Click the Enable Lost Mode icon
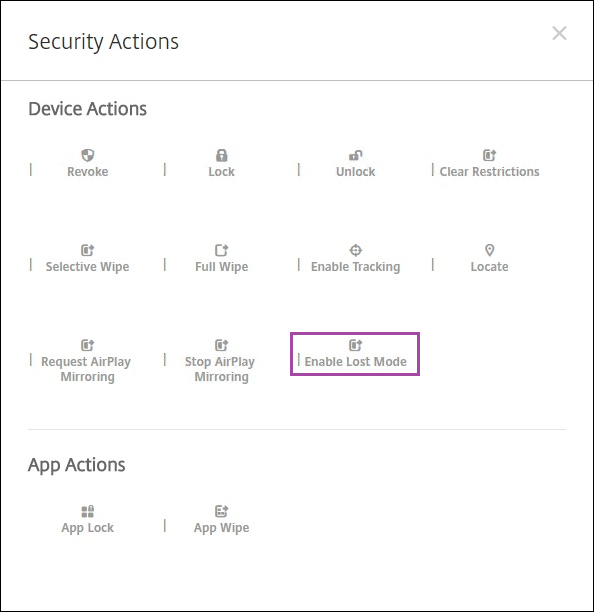 tap(356, 345)
